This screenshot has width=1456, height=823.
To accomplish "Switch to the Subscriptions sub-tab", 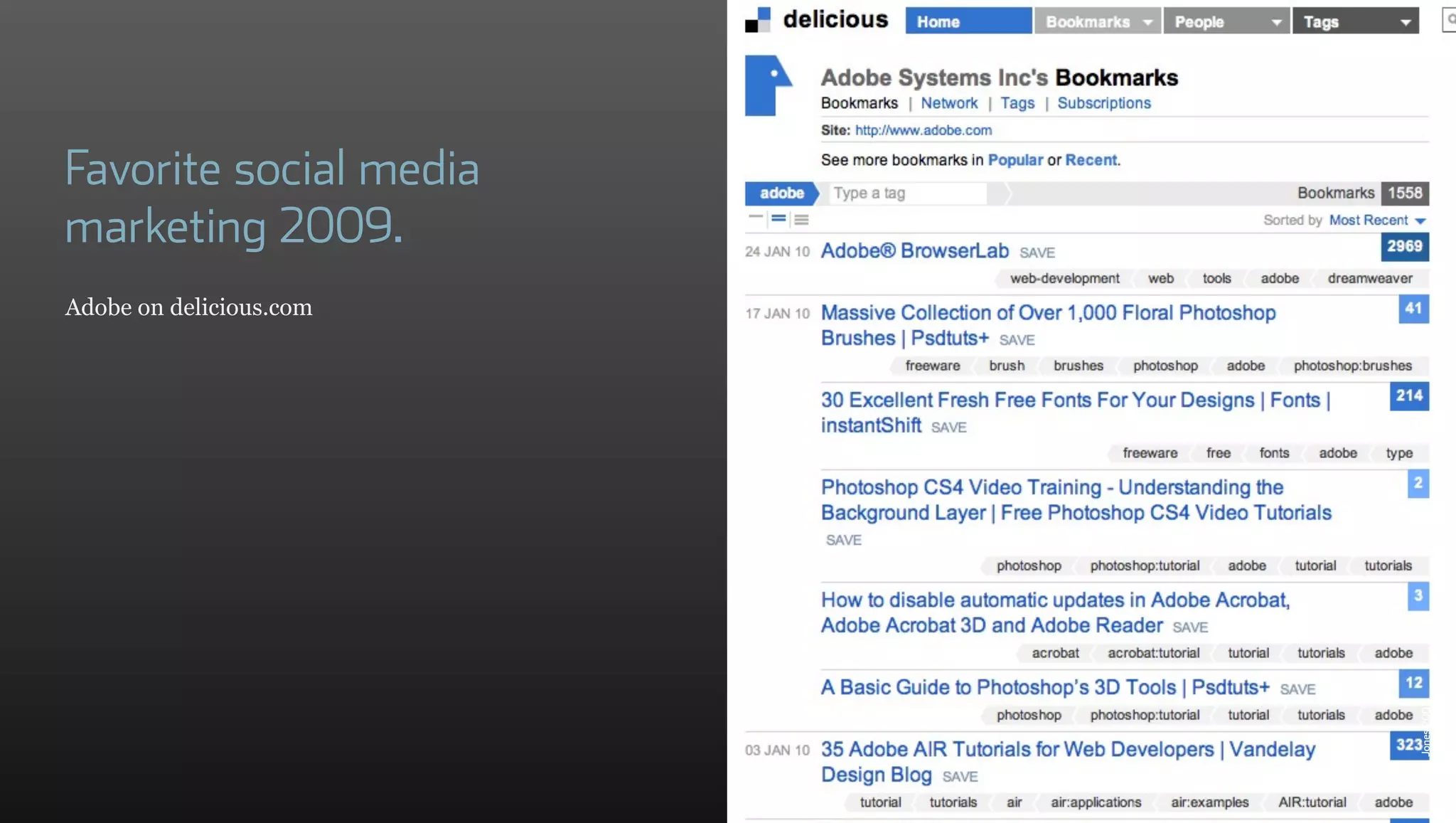I will click(x=1104, y=103).
